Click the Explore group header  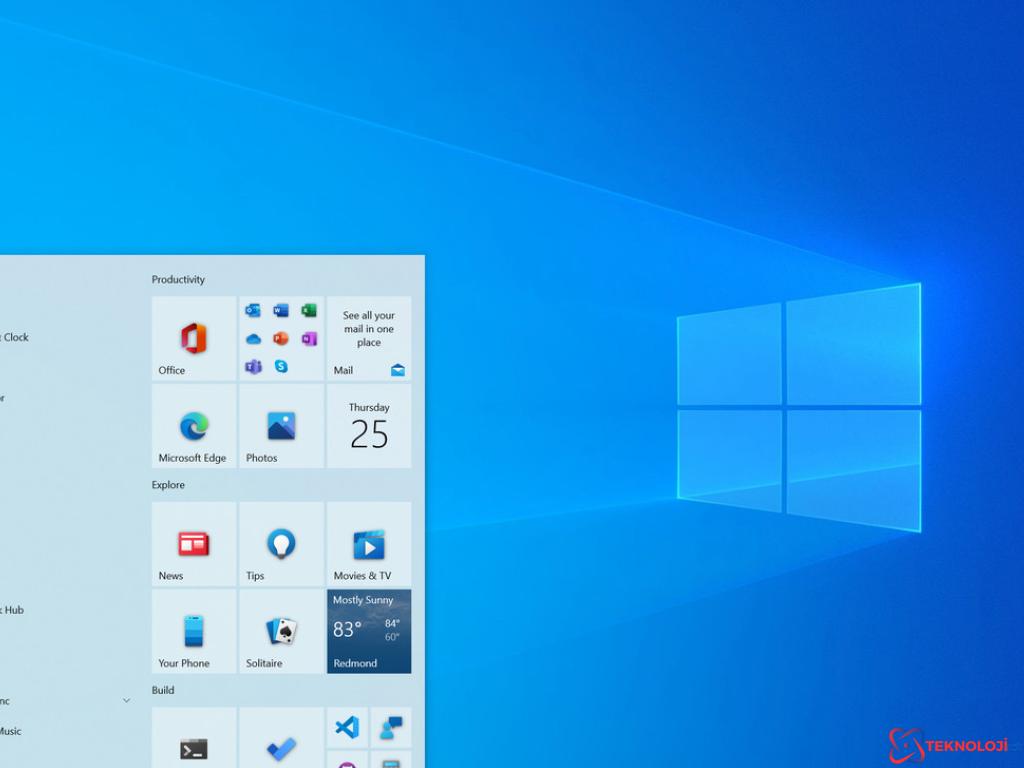pos(168,485)
